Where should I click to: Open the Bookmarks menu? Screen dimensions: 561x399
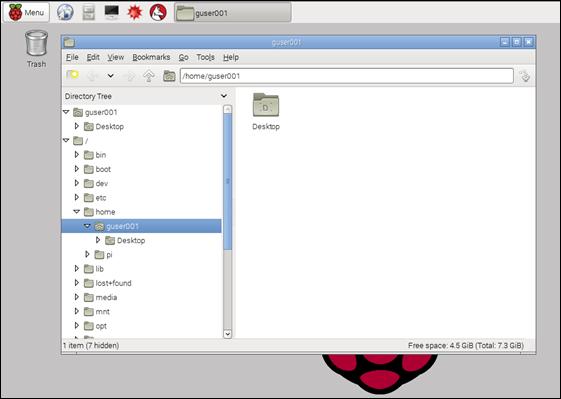point(151,57)
